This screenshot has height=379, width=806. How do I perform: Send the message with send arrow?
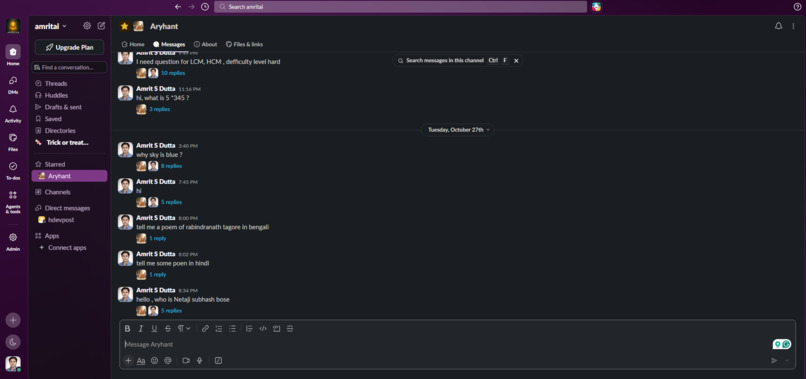click(774, 360)
